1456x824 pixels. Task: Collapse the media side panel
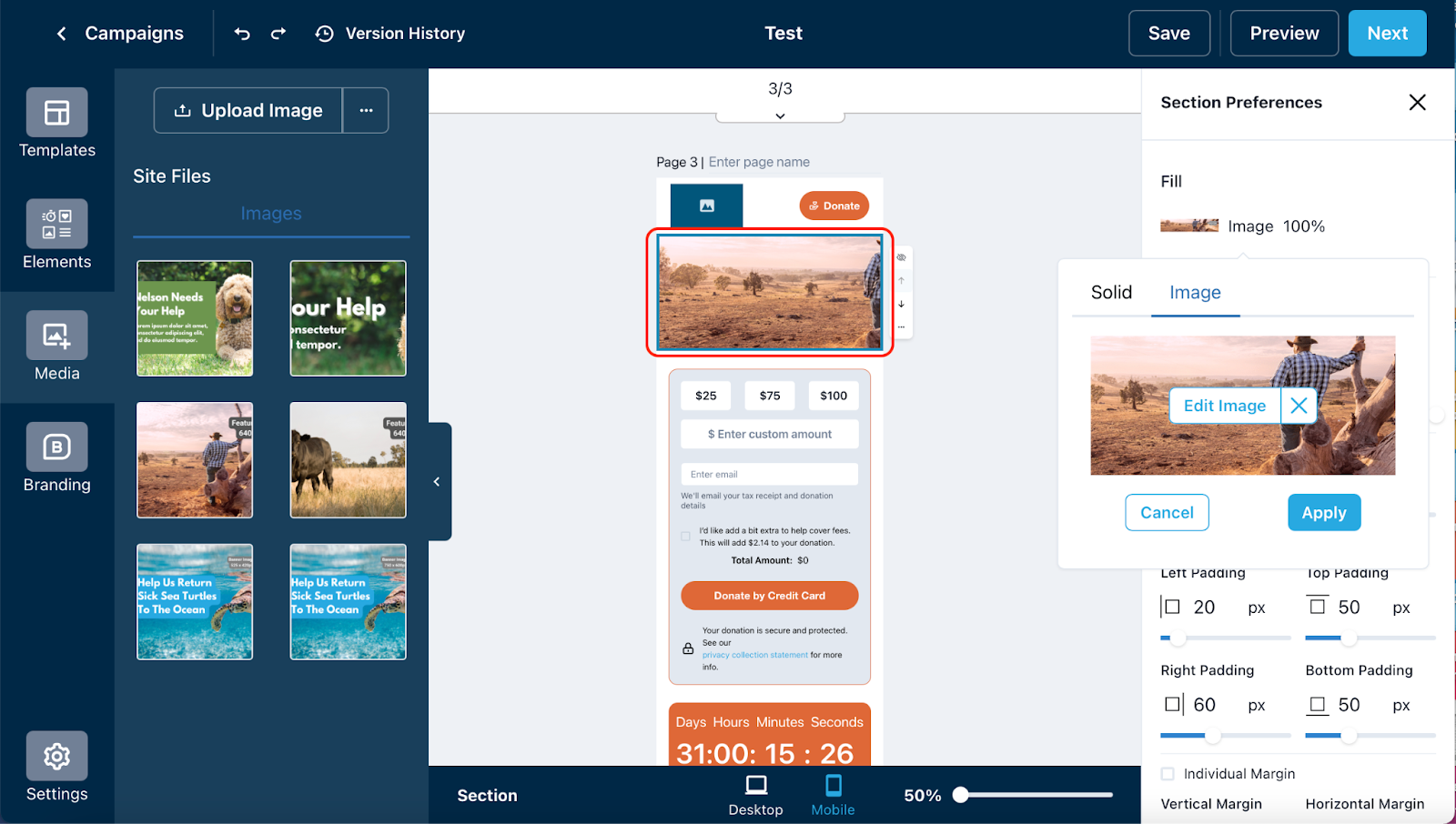pos(437,482)
